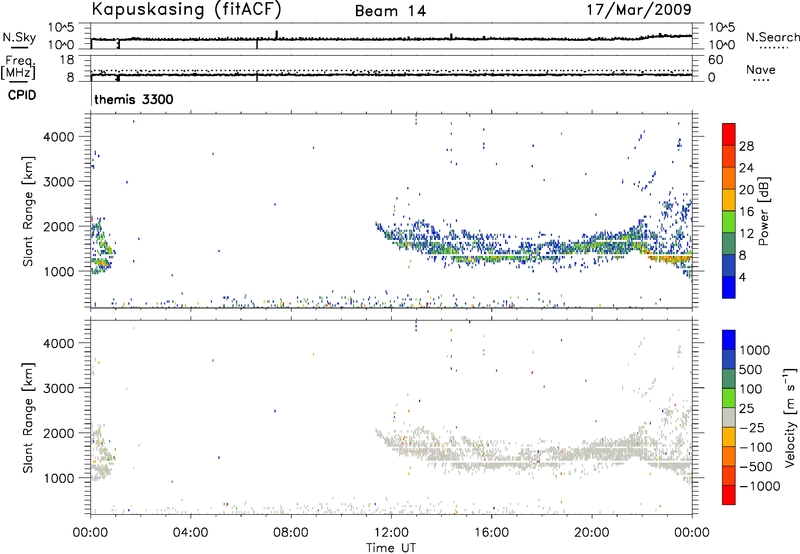Click the '08:00' time tick label

pyautogui.click(x=291, y=533)
